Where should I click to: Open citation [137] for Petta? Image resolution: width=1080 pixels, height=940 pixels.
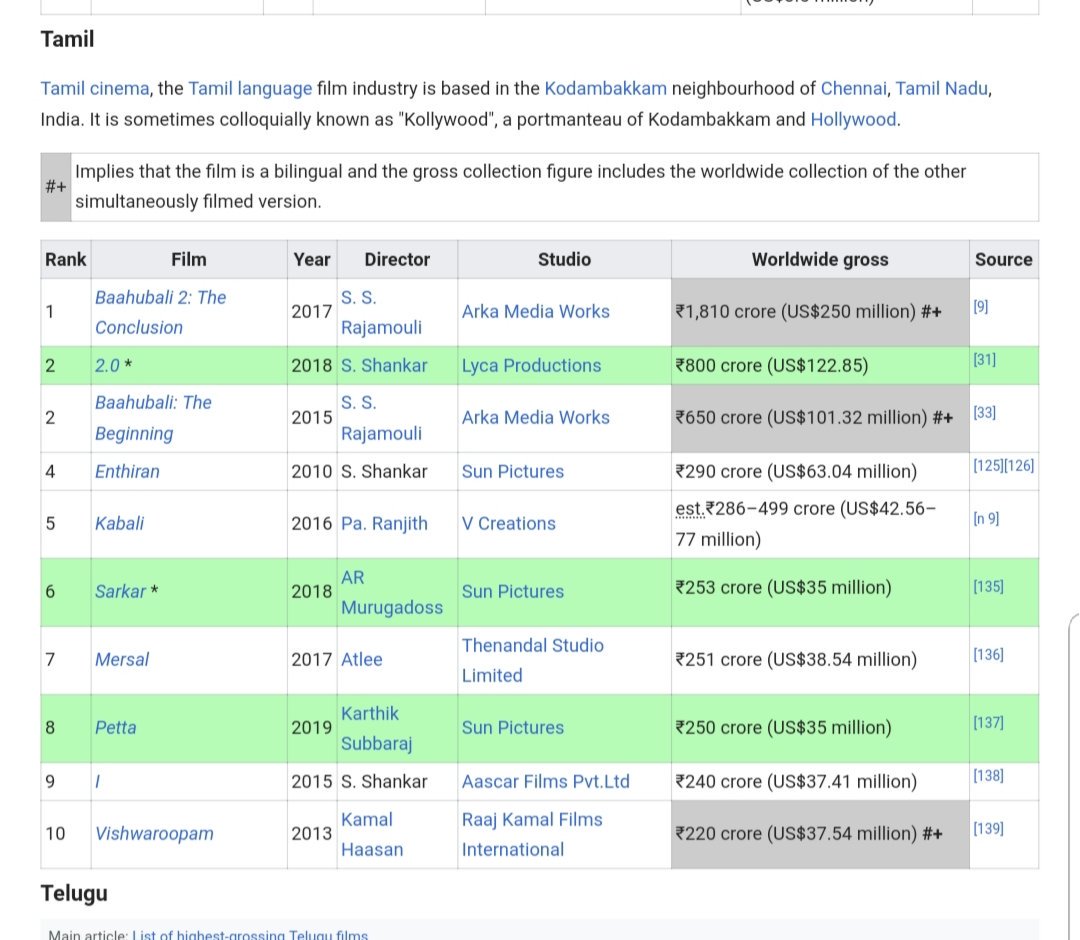pos(988,722)
